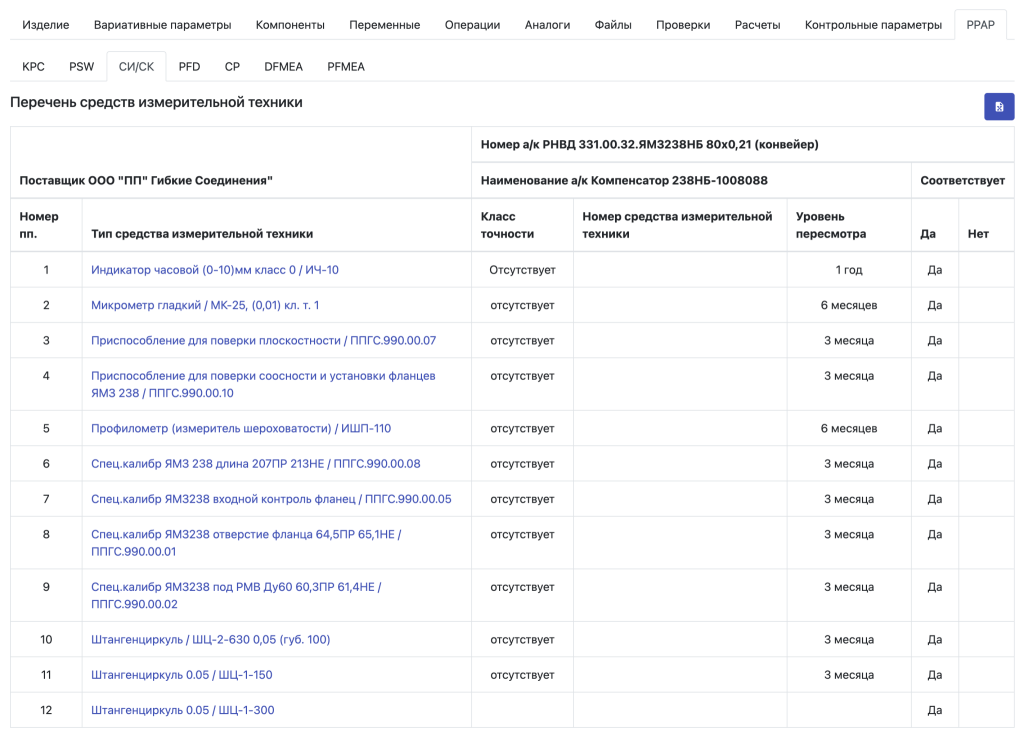Select the PFD sub-tab
1024x735 pixels.
[189, 67]
